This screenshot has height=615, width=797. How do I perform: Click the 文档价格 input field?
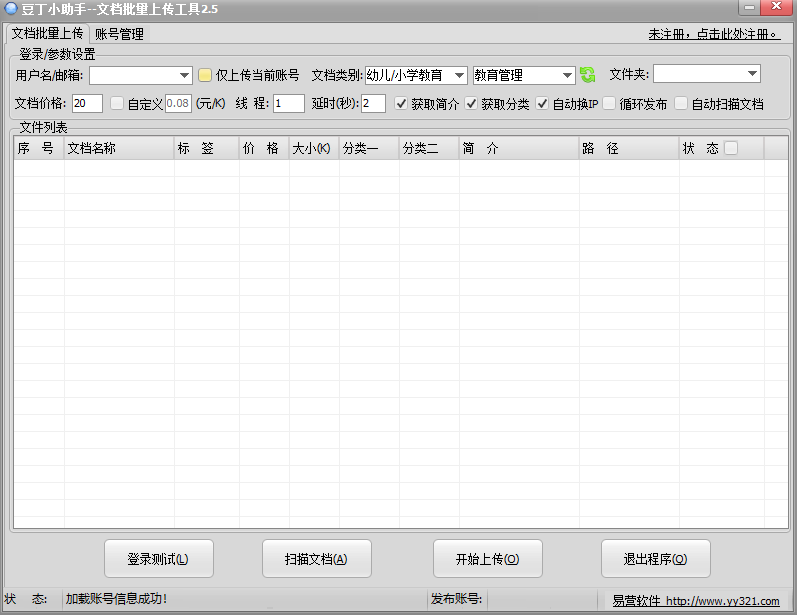tap(87, 104)
